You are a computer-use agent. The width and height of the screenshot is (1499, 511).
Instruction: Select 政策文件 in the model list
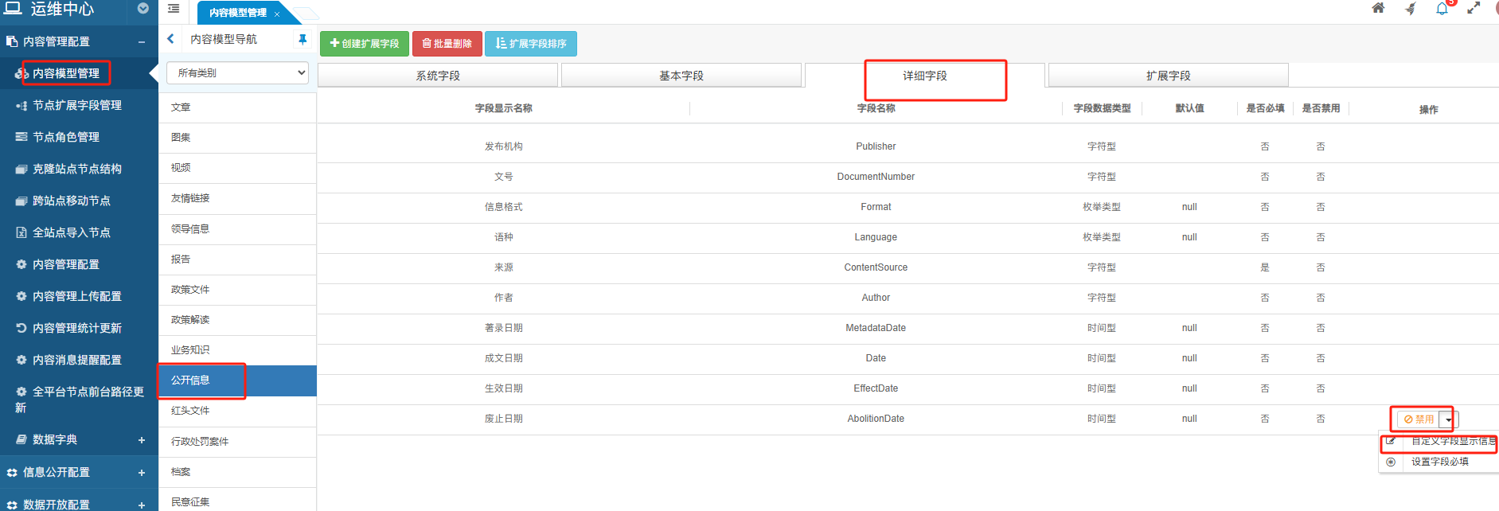(190, 290)
